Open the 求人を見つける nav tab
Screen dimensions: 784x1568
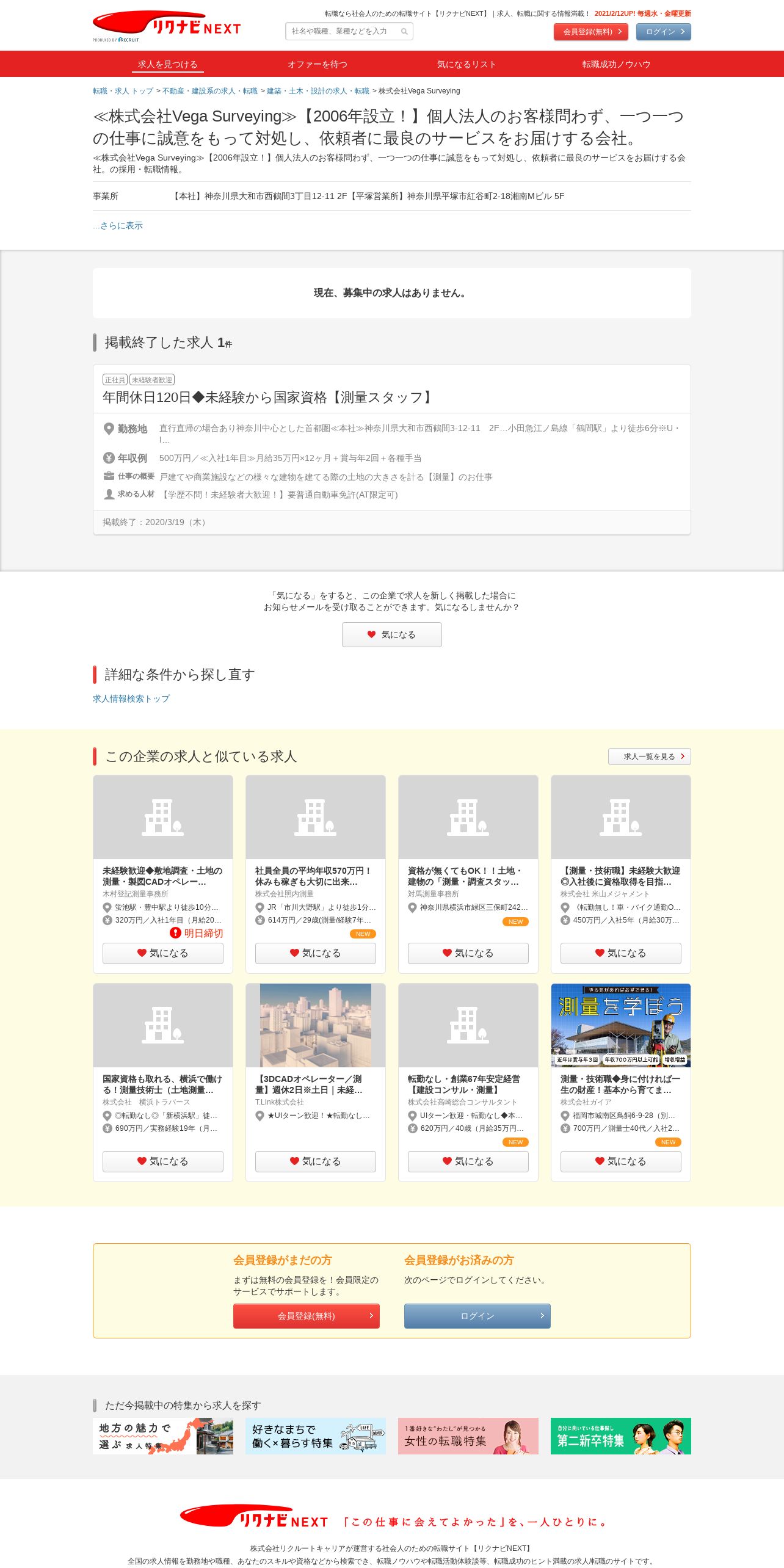click(x=167, y=64)
